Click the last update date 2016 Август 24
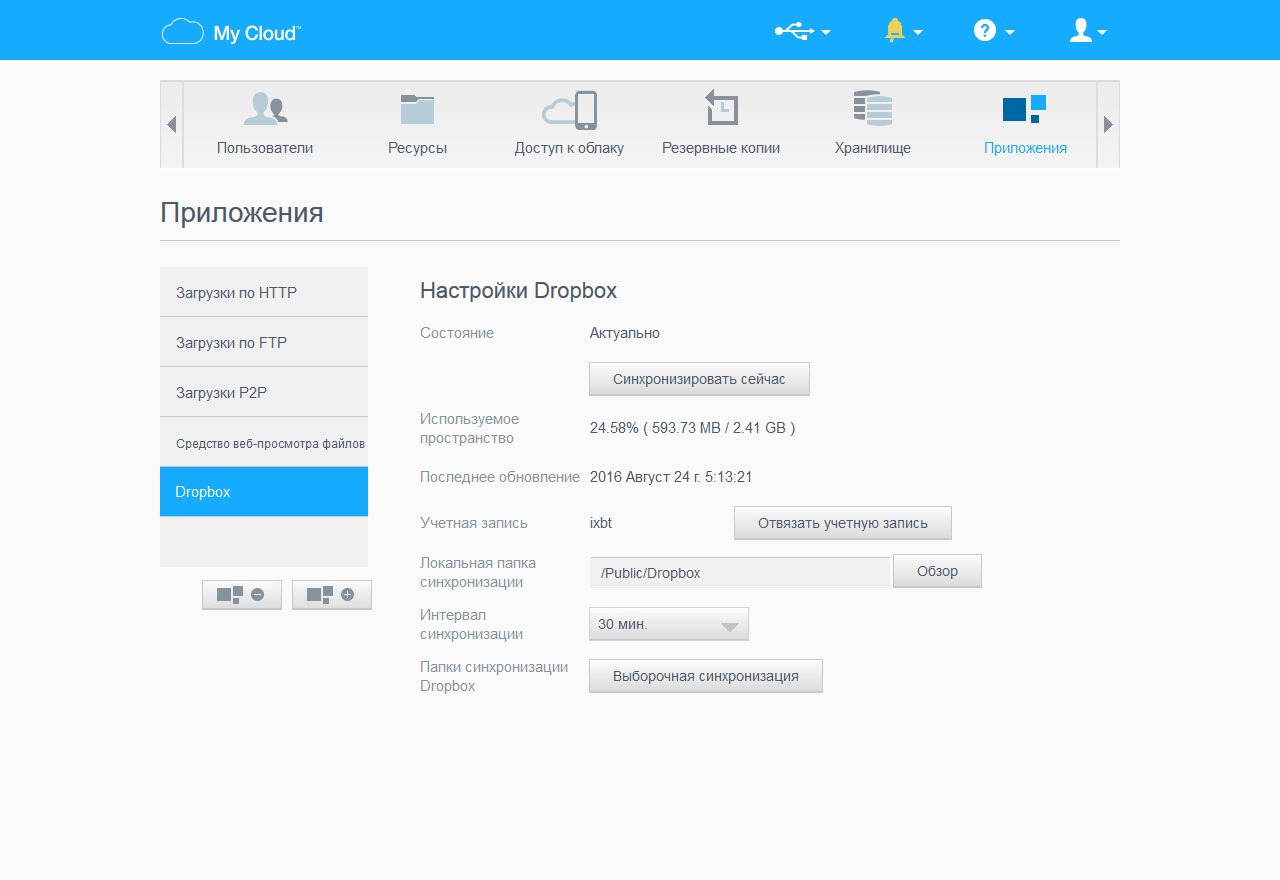This screenshot has width=1280, height=880. (671, 477)
